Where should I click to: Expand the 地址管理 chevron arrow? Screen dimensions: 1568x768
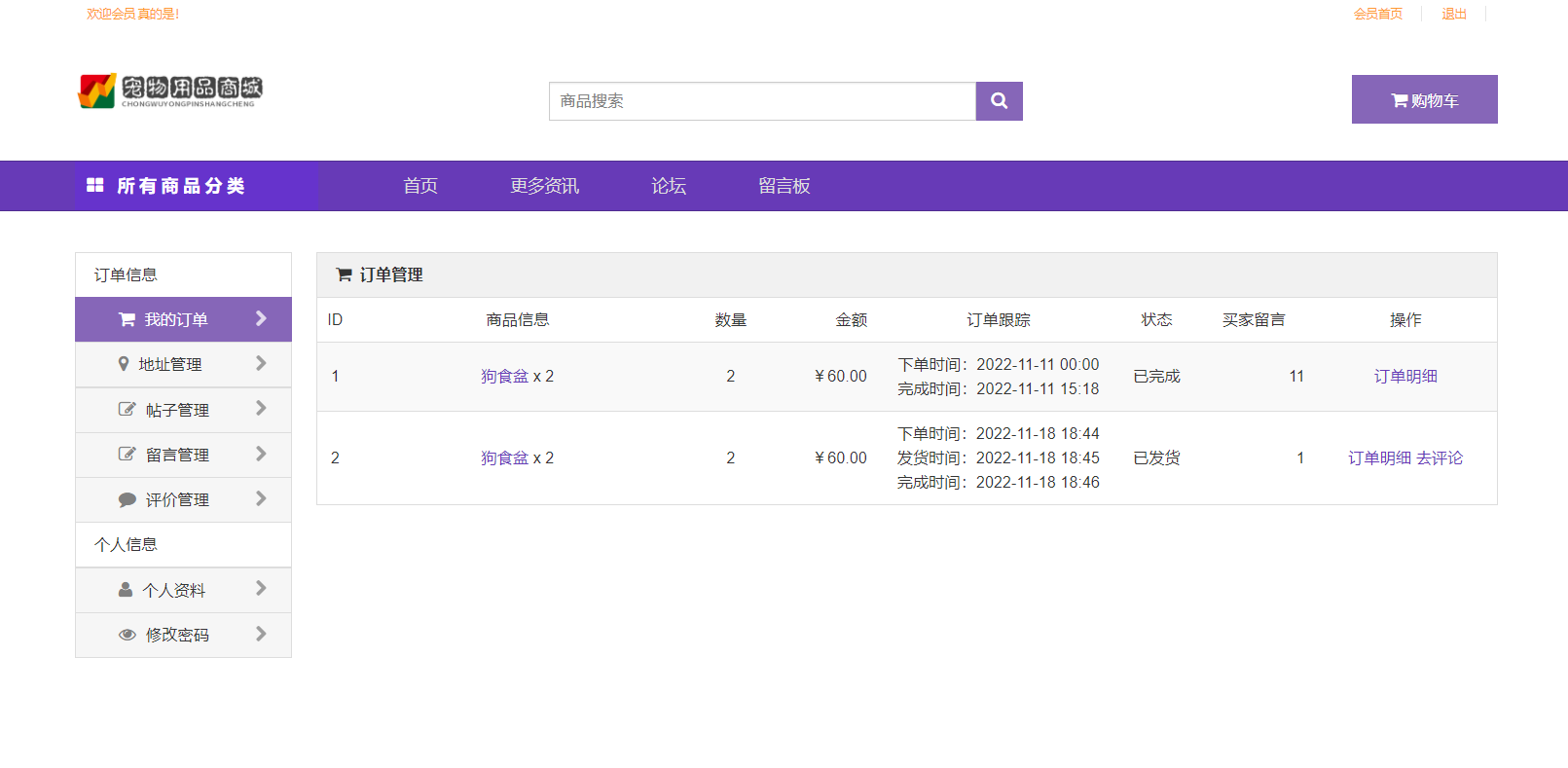coord(261,363)
